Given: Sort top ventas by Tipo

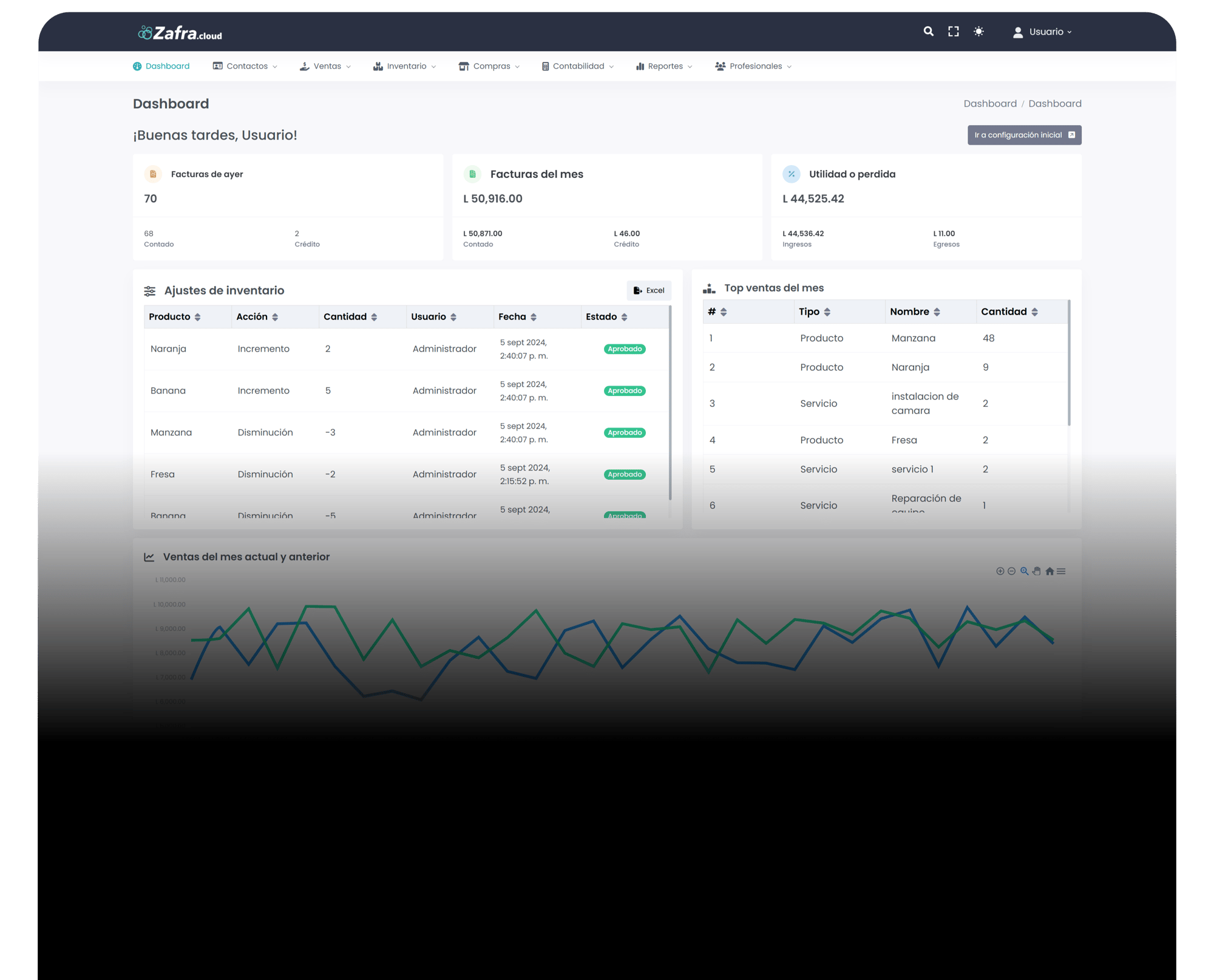Looking at the screenshot, I should tap(827, 312).
